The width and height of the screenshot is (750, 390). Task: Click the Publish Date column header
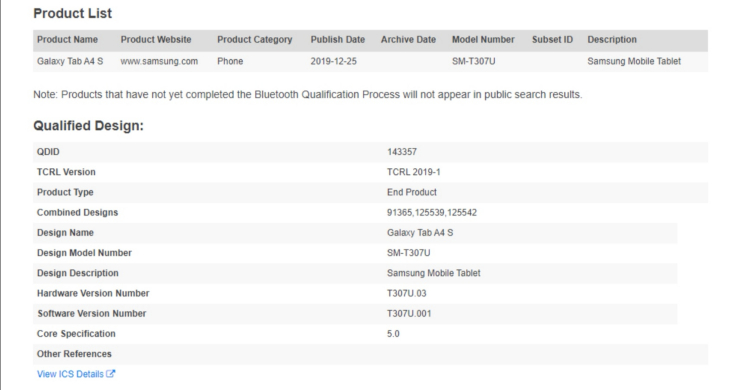point(338,40)
